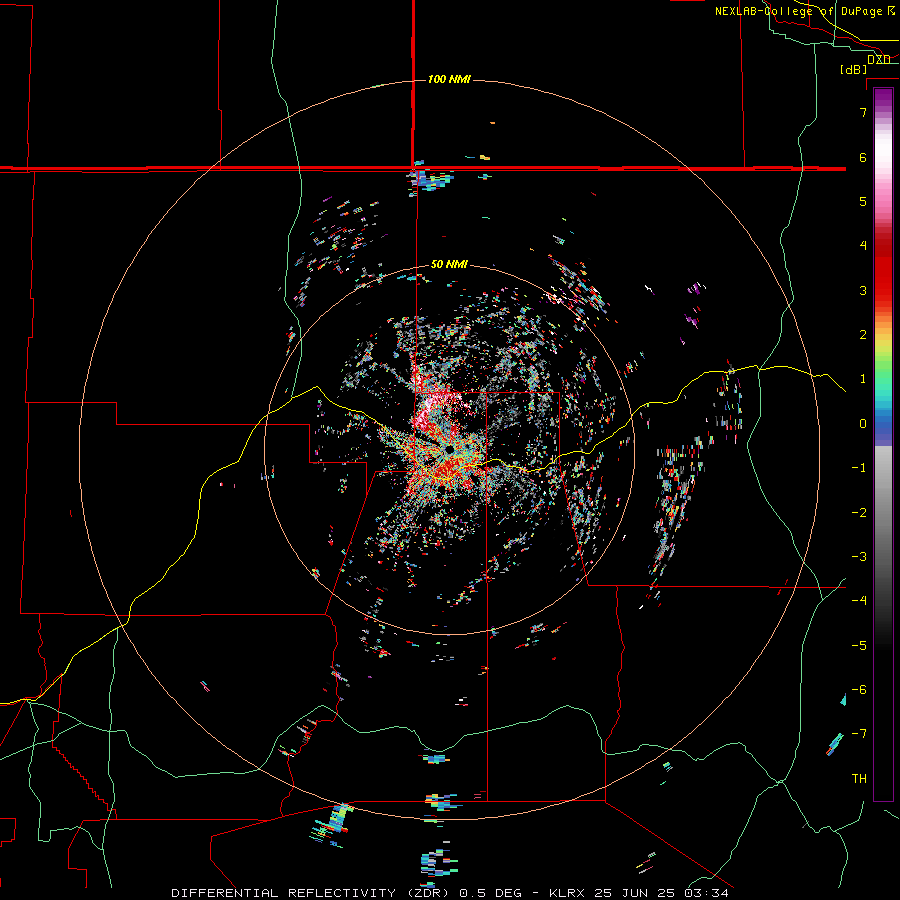Click the TH label on the color scale
The width and height of the screenshot is (900, 900).
click(859, 779)
